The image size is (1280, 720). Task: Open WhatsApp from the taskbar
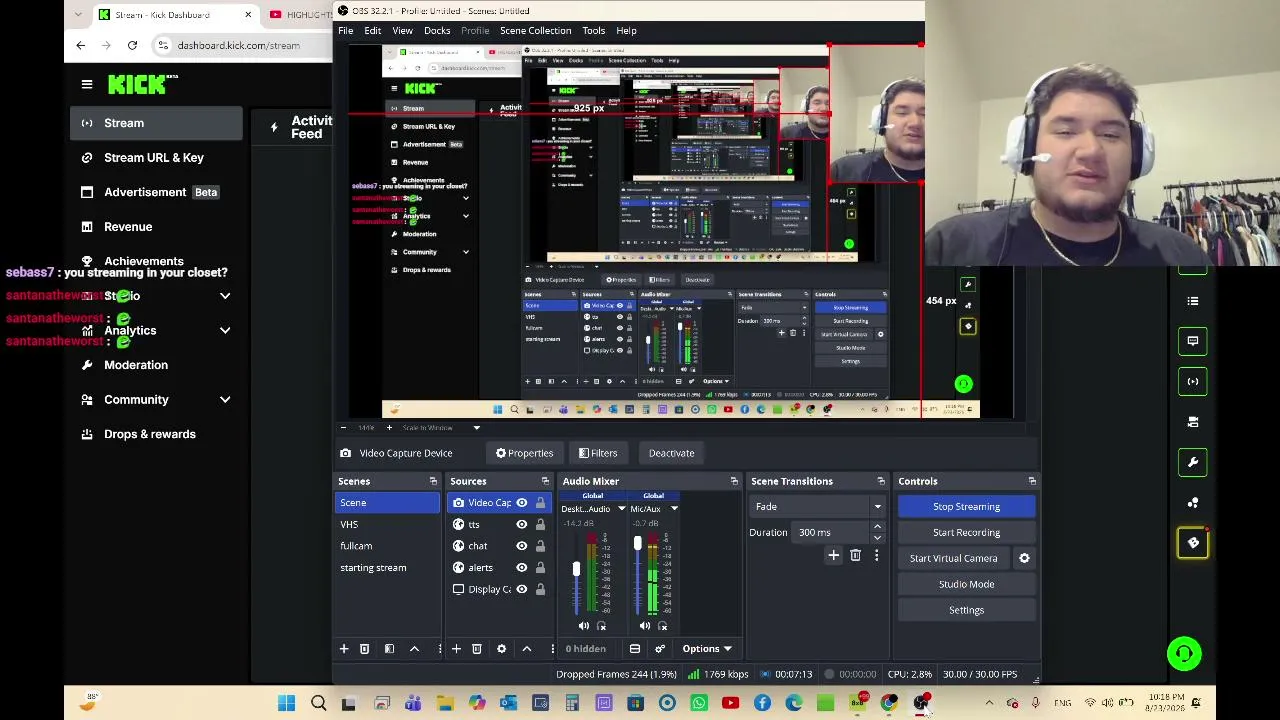coord(699,703)
